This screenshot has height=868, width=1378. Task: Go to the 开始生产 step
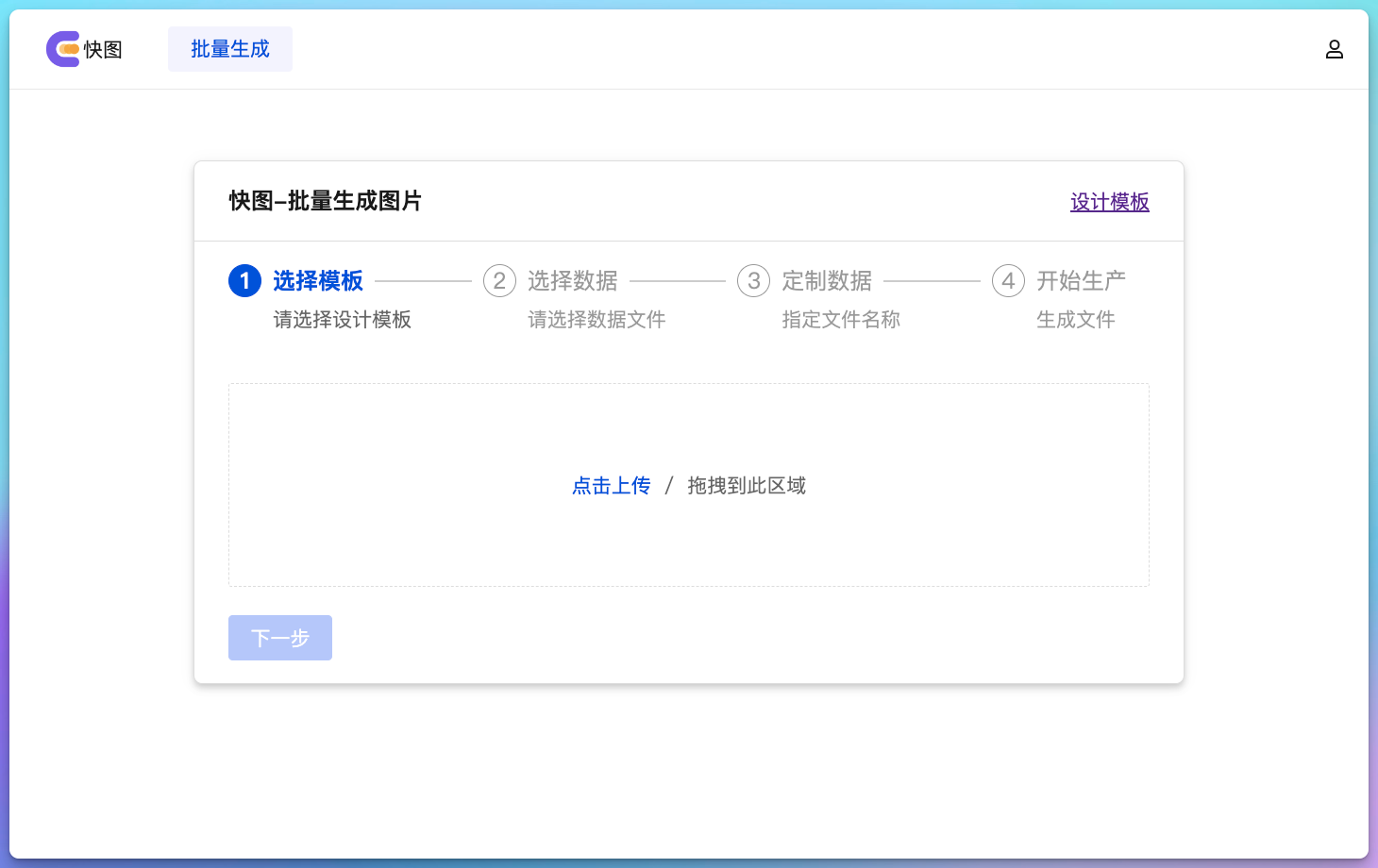(x=1081, y=281)
